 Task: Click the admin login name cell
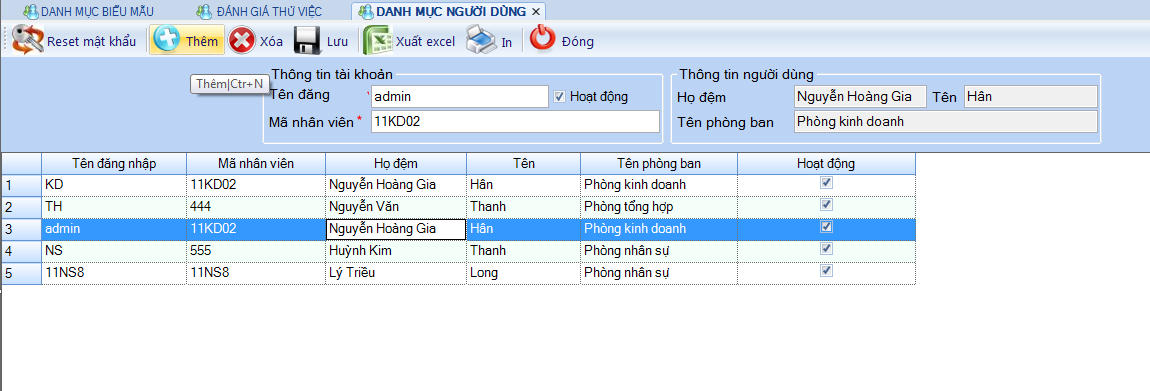[x=114, y=229]
